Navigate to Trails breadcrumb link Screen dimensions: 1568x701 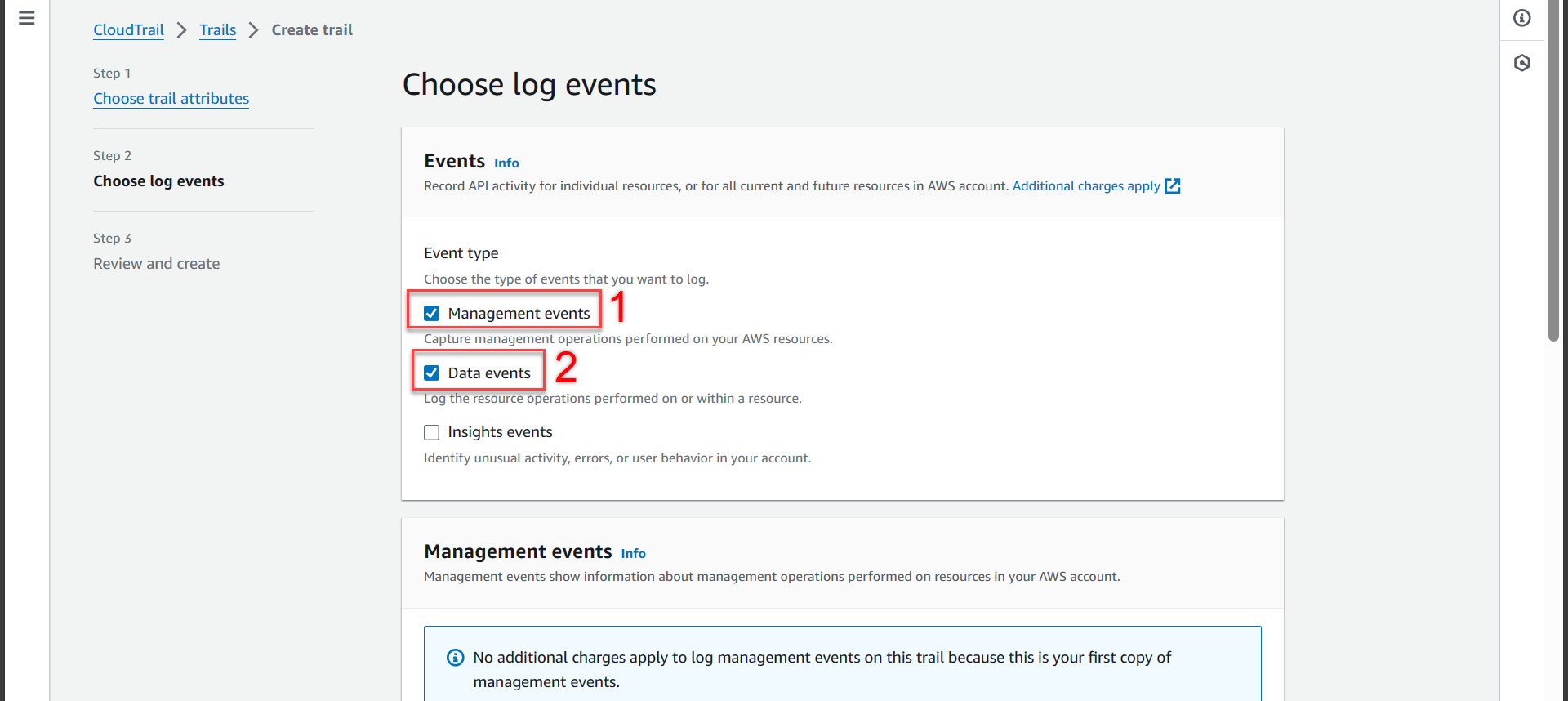pyautogui.click(x=217, y=30)
